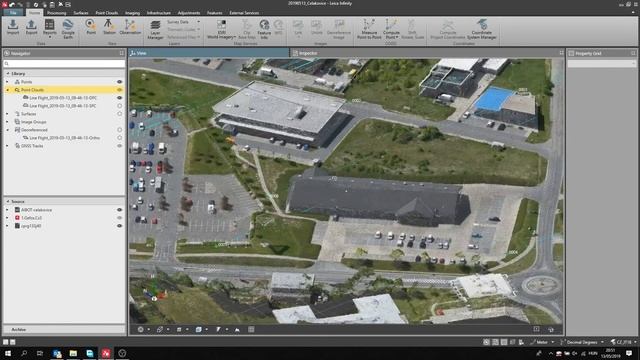
Task: Open Windows search in the taskbar
Action: [24, 353]
